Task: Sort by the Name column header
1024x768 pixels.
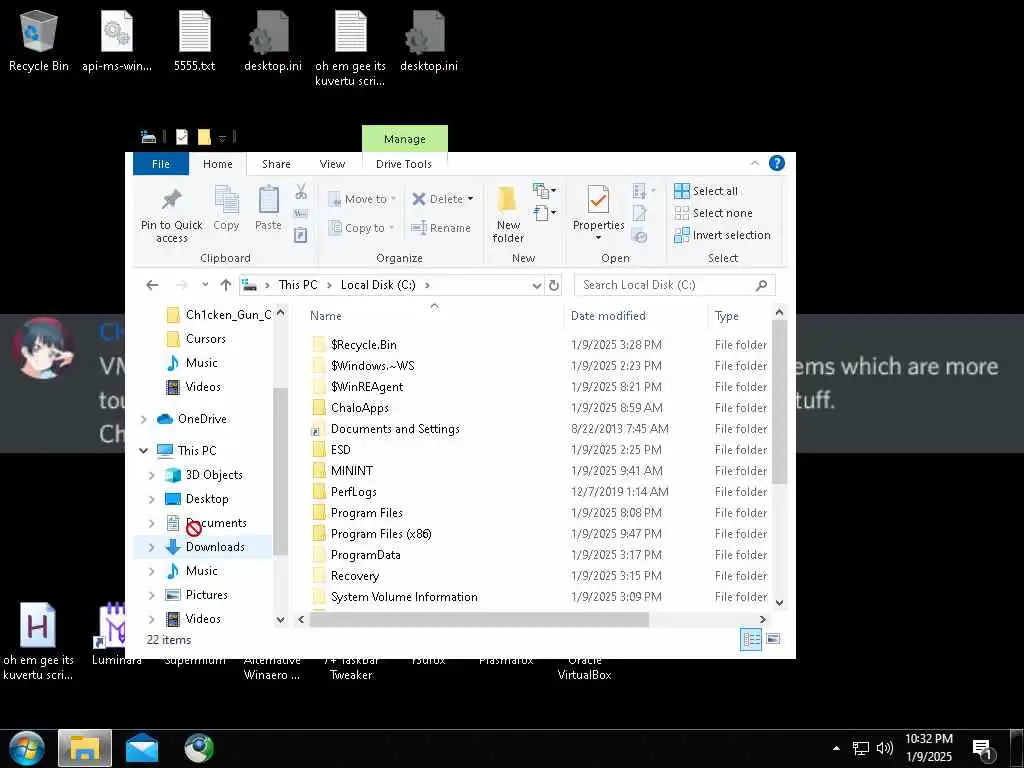Action: coord(326,316)
